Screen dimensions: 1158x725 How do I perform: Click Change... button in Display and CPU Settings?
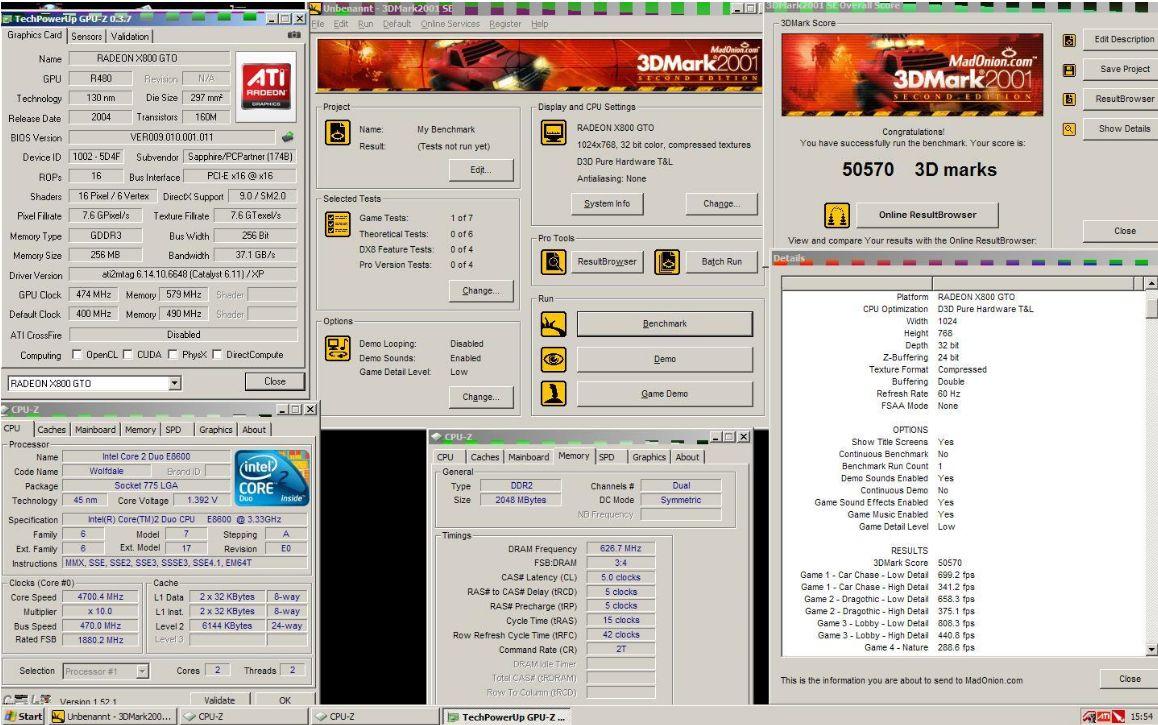click(x=721, y=204)
